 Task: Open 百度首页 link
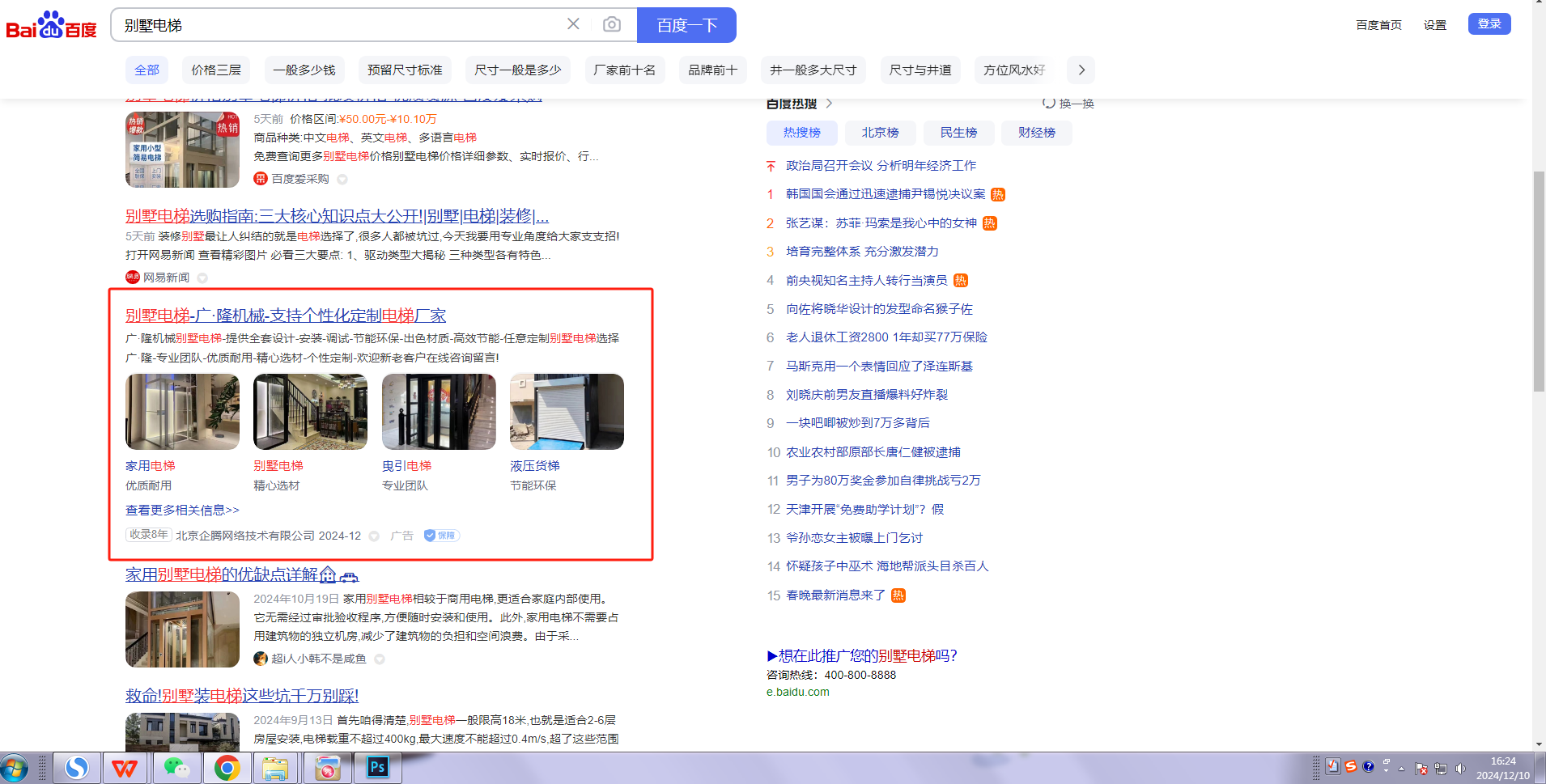(1378, 25)
